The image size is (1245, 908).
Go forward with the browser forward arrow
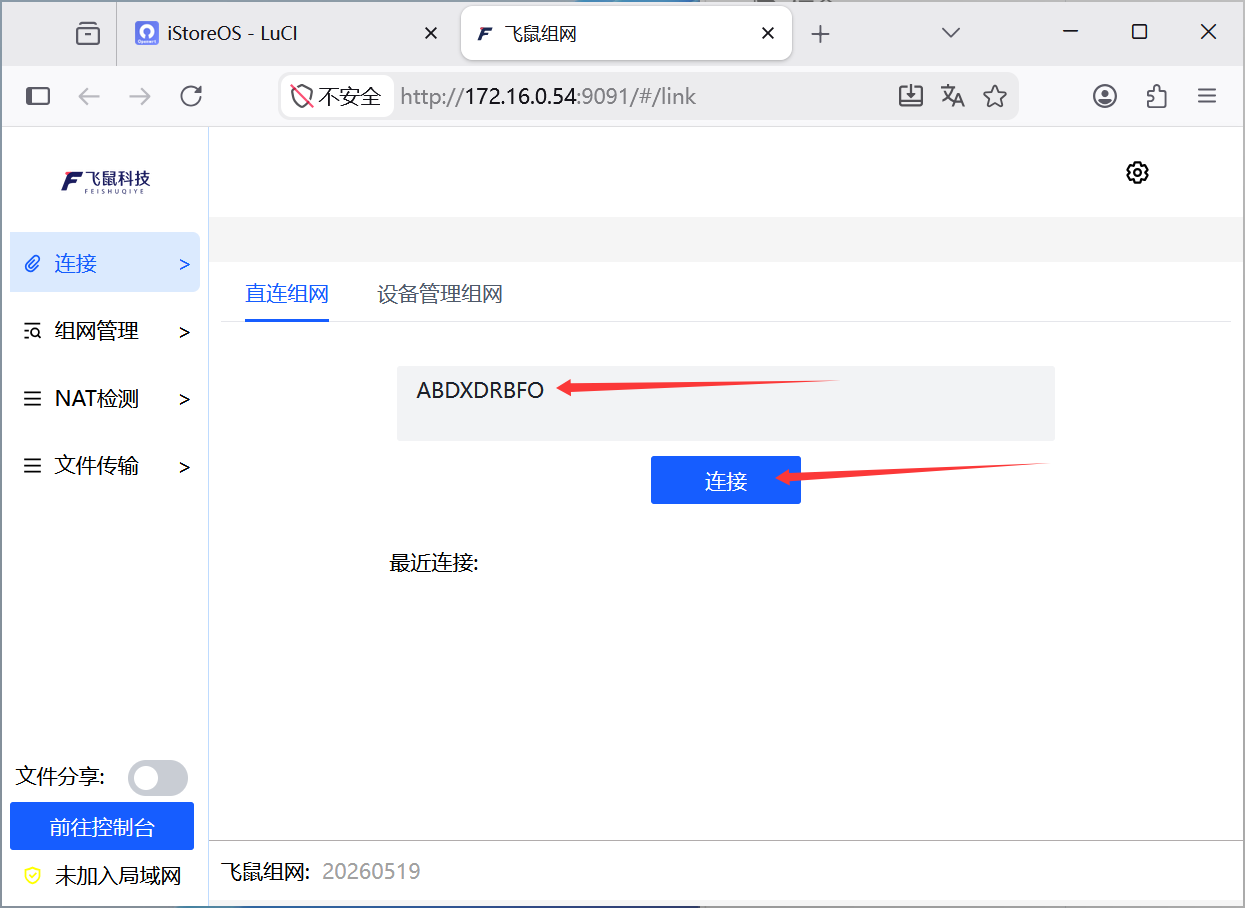tap(140, 96)
